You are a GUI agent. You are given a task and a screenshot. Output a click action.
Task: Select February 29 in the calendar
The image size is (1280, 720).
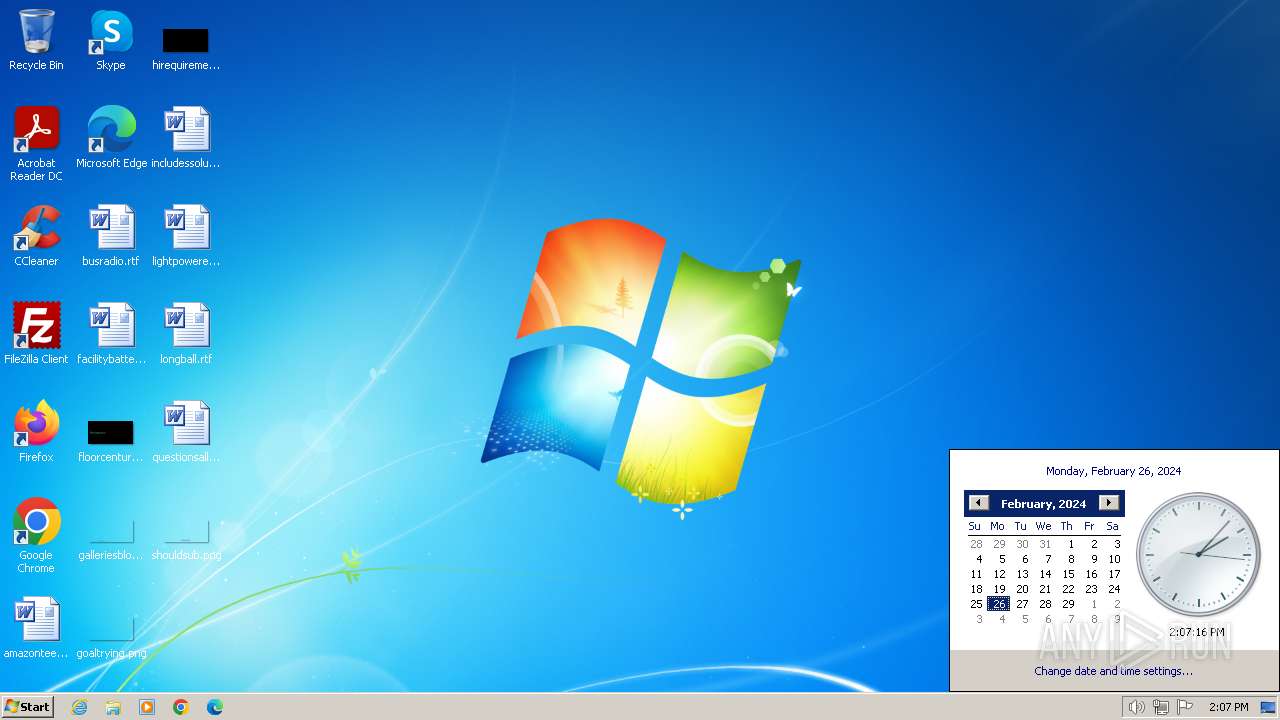coord(1068,604)
